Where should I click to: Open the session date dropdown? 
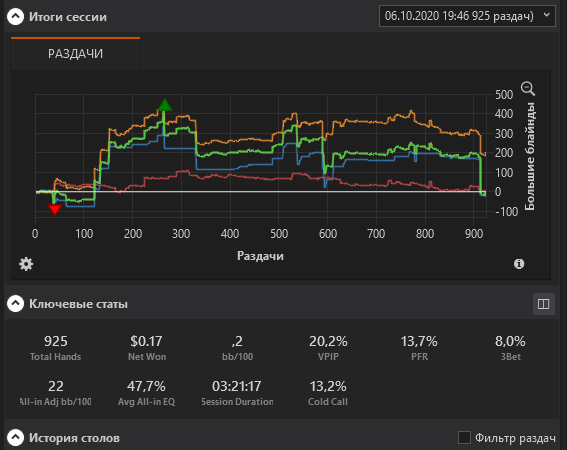[467, 16]
